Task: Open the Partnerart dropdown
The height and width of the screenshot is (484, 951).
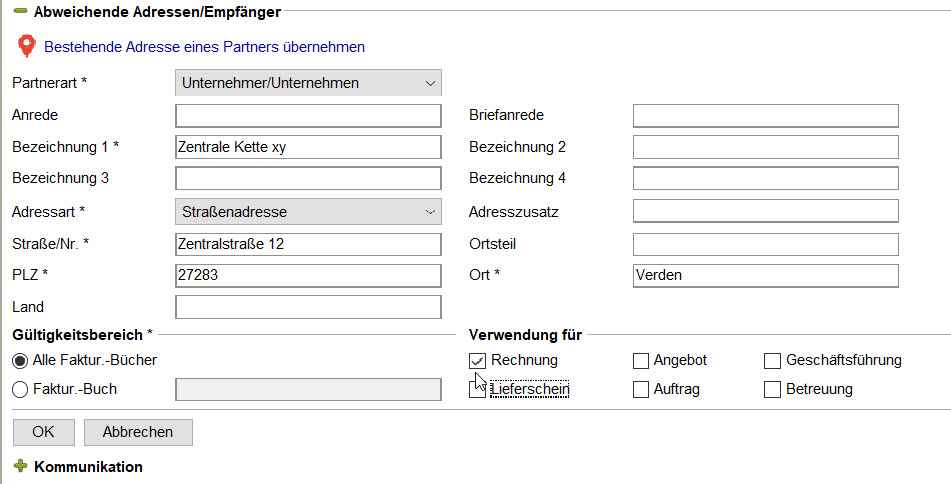Action: point(308,83)
